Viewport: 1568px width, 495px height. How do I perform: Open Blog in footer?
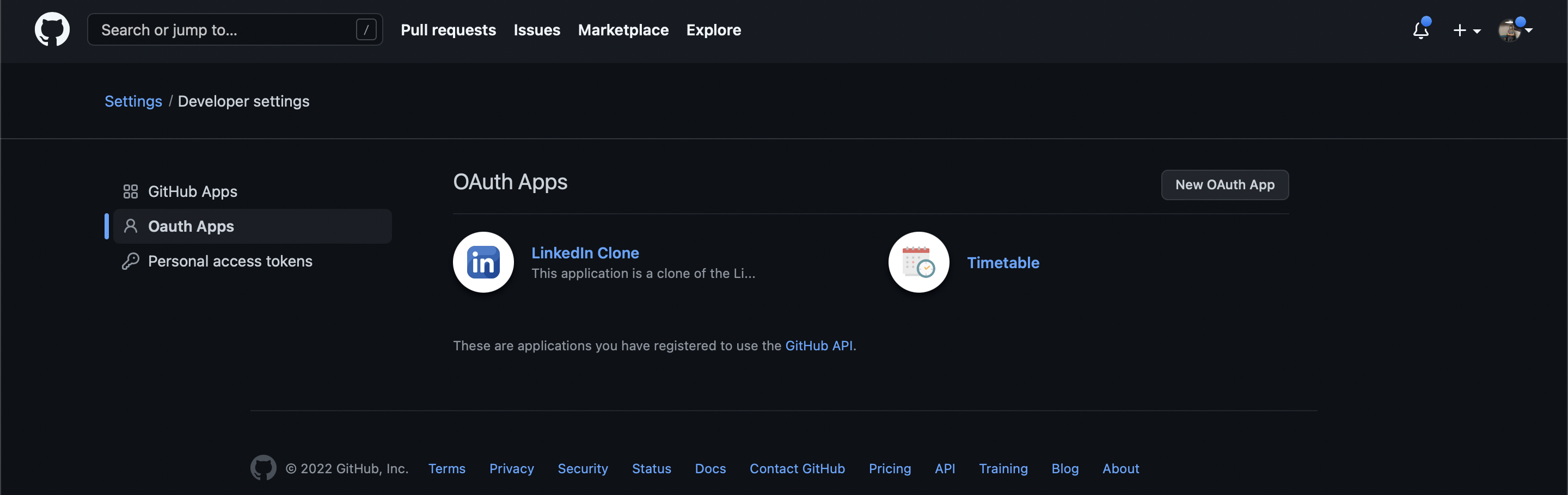coord(1064,468)
